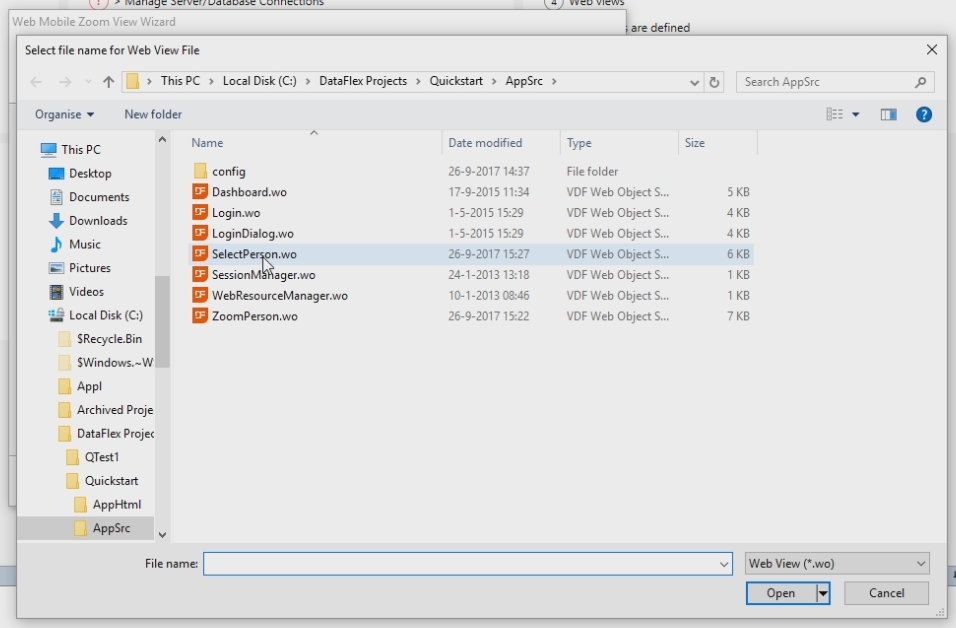The image size is (956, 628).
Task: Click the Dashboard.wo file icon
Action: click(200, 192)
